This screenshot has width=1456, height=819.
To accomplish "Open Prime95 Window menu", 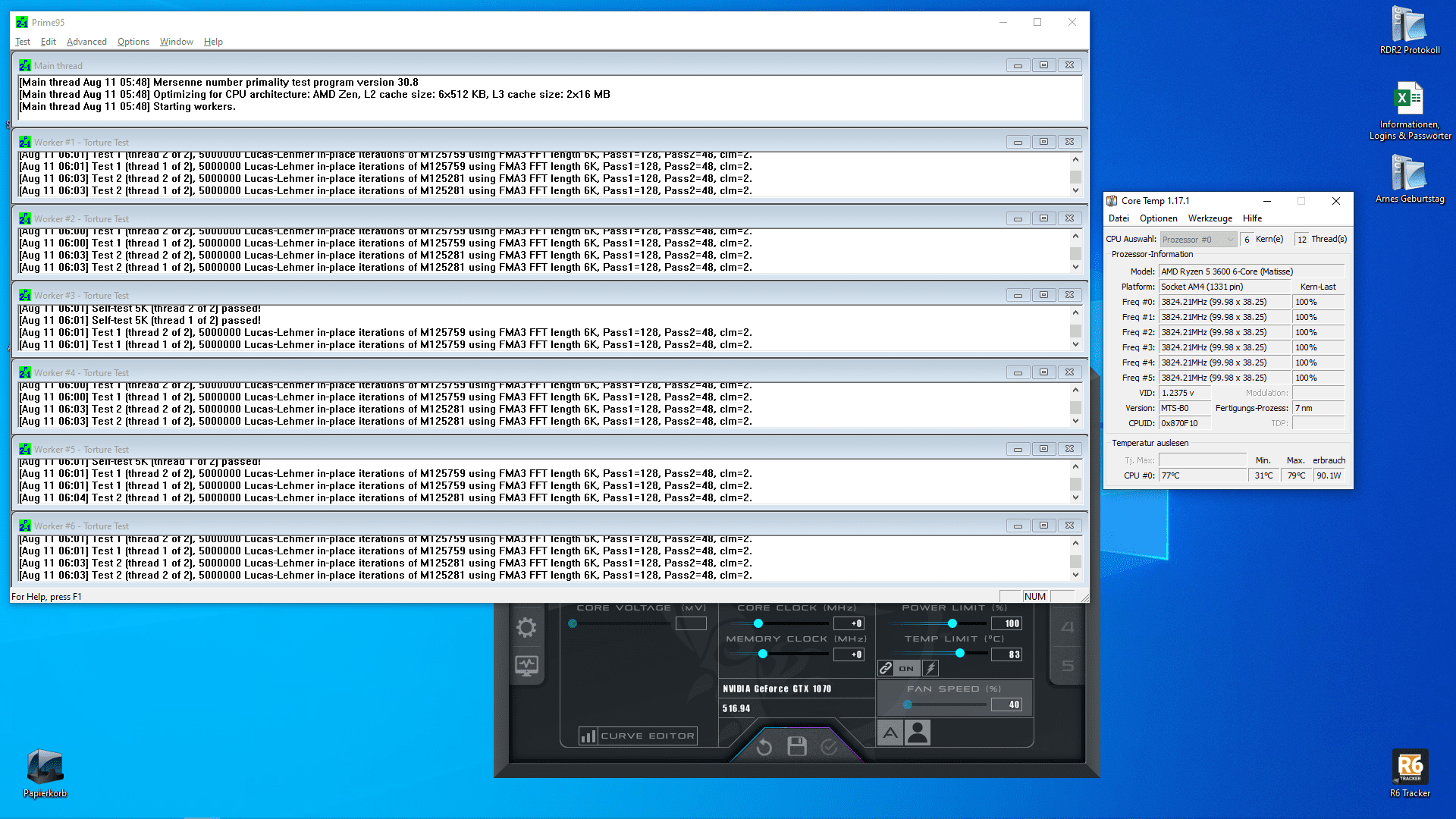I will tap(177, 42).
